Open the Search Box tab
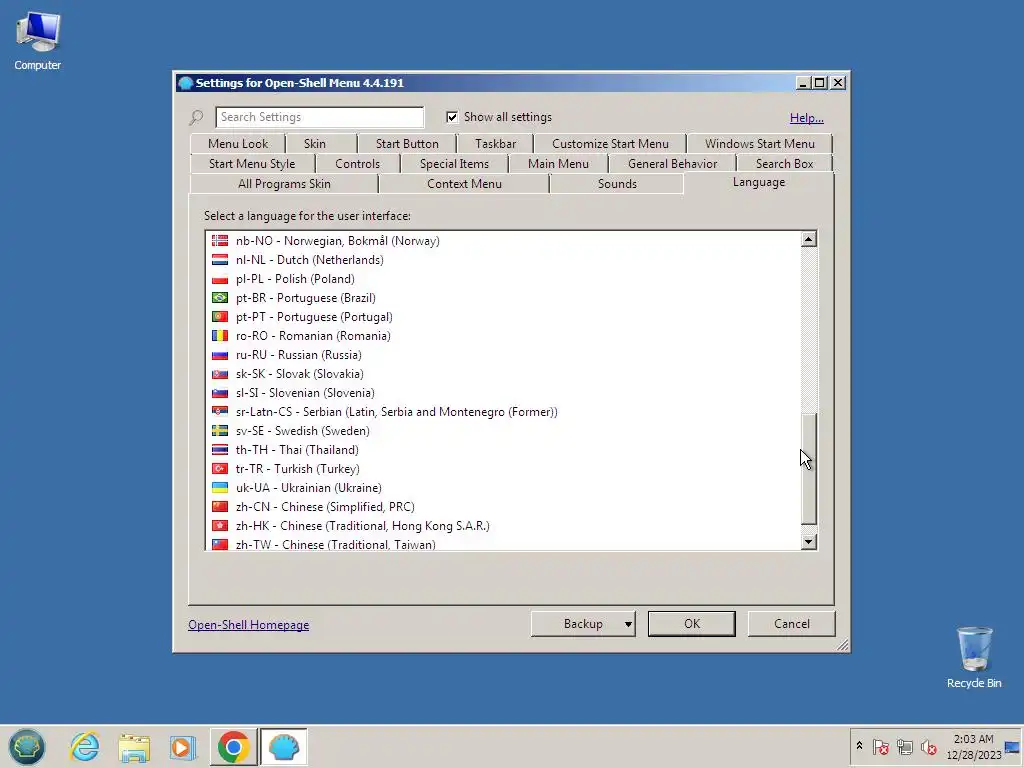1024x768 pixels. (784, 164)
